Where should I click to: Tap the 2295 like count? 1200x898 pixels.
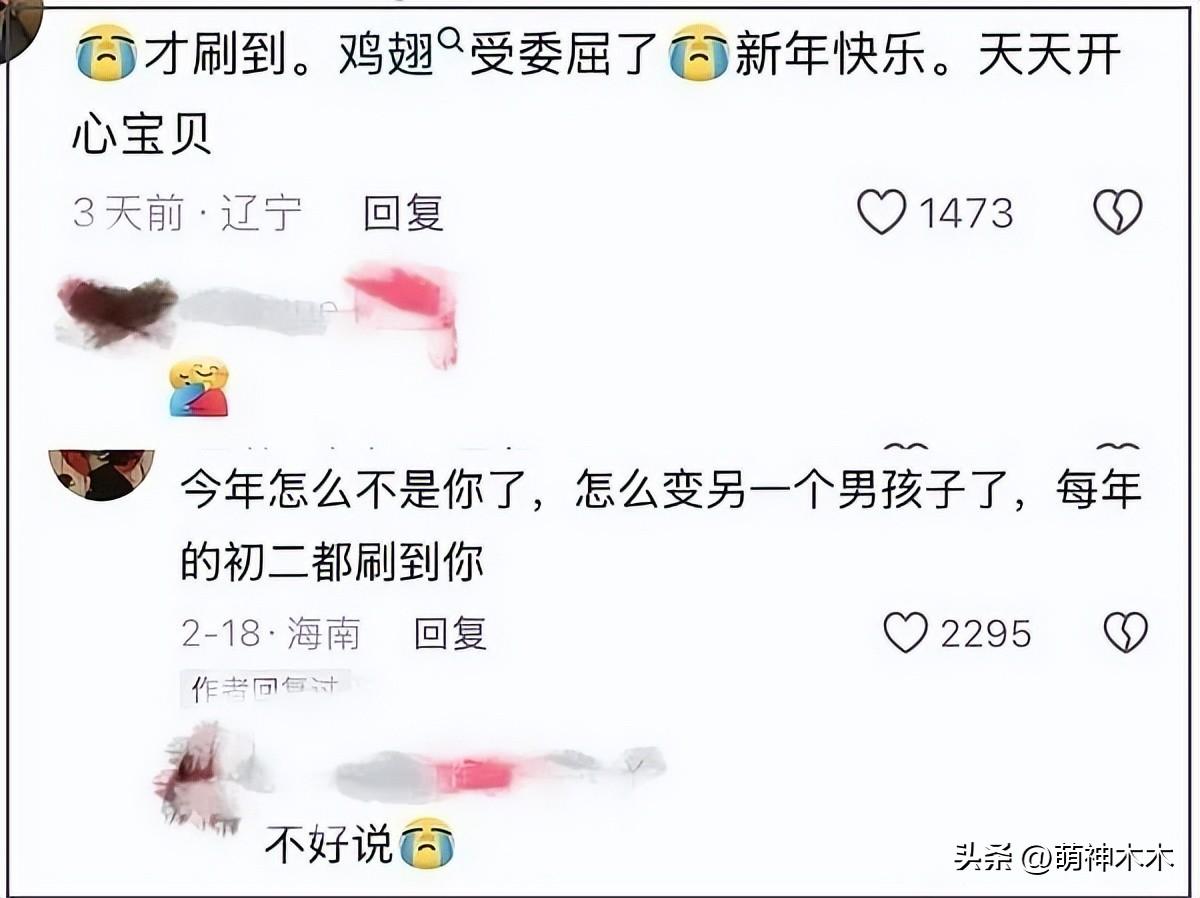pos(986,633)
